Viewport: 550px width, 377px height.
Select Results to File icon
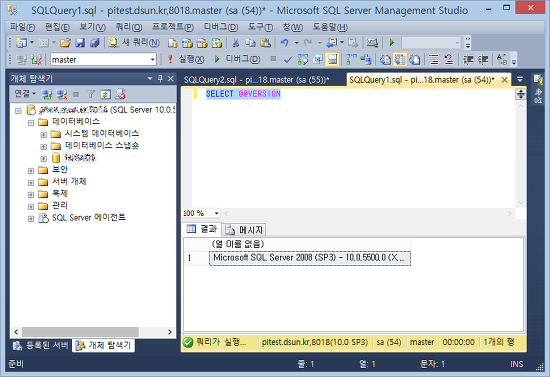[415, 60]
